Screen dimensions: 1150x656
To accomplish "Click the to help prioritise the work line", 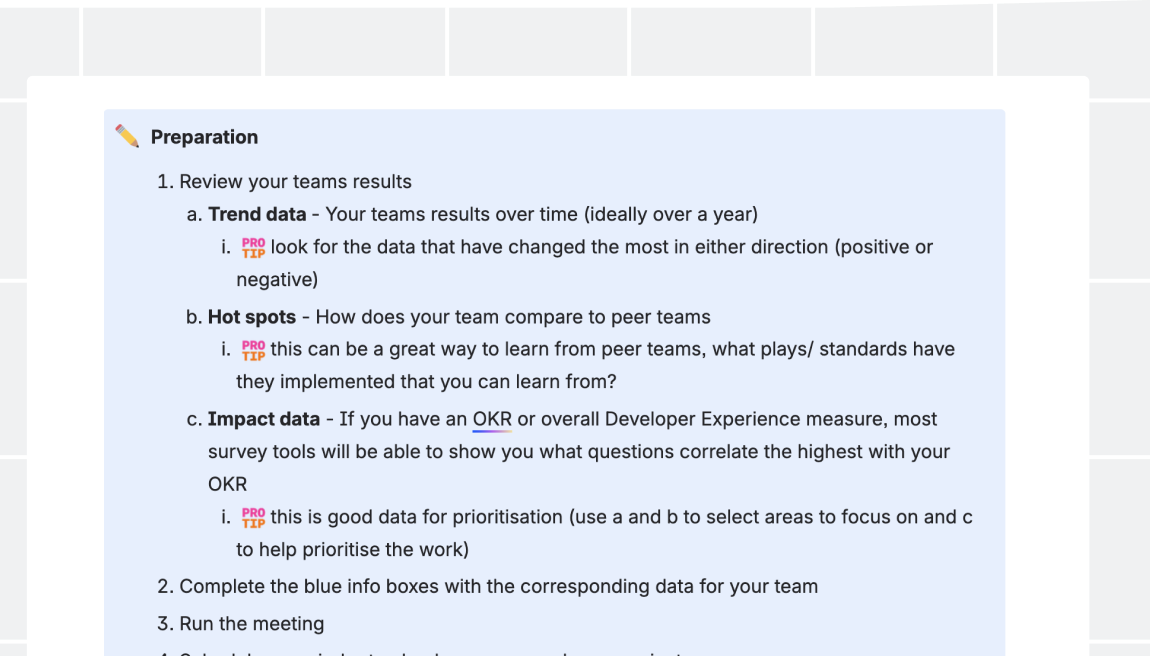I will (x=352, y=549).
